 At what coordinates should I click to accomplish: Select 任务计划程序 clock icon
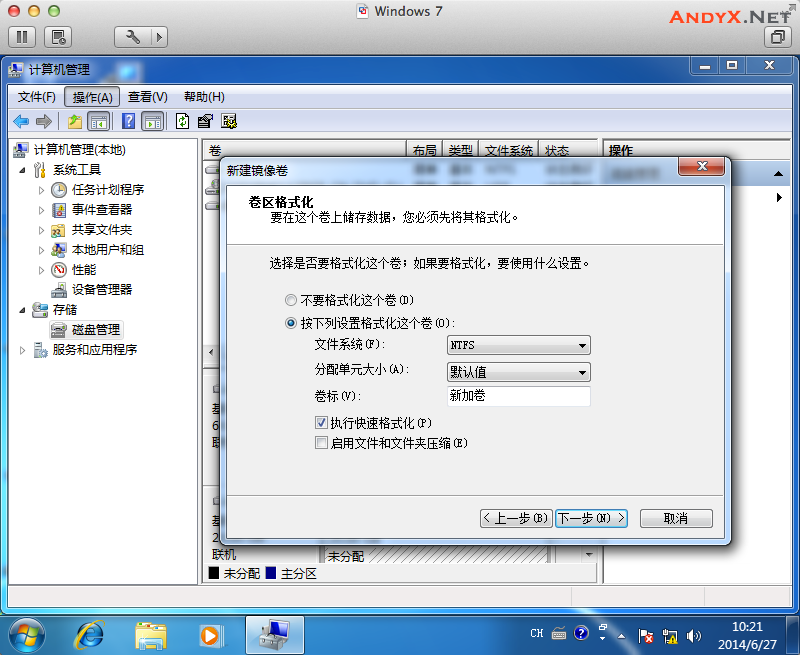point(59,190)
